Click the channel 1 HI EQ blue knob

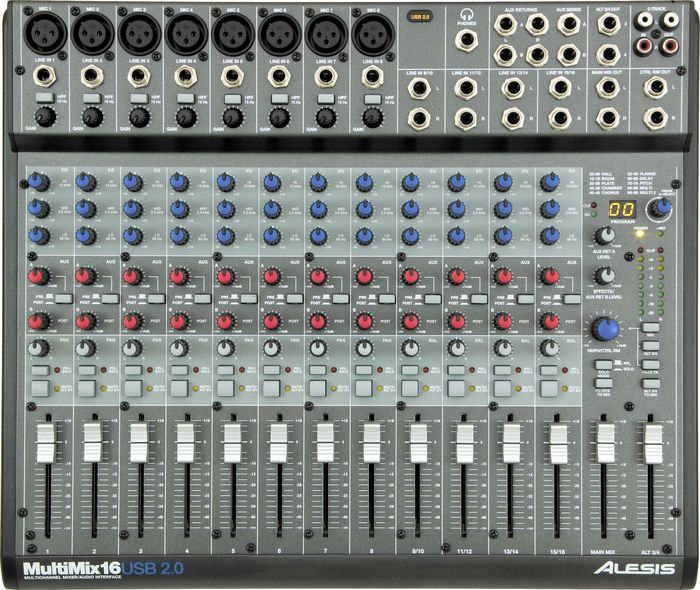(x=38, y=182)
